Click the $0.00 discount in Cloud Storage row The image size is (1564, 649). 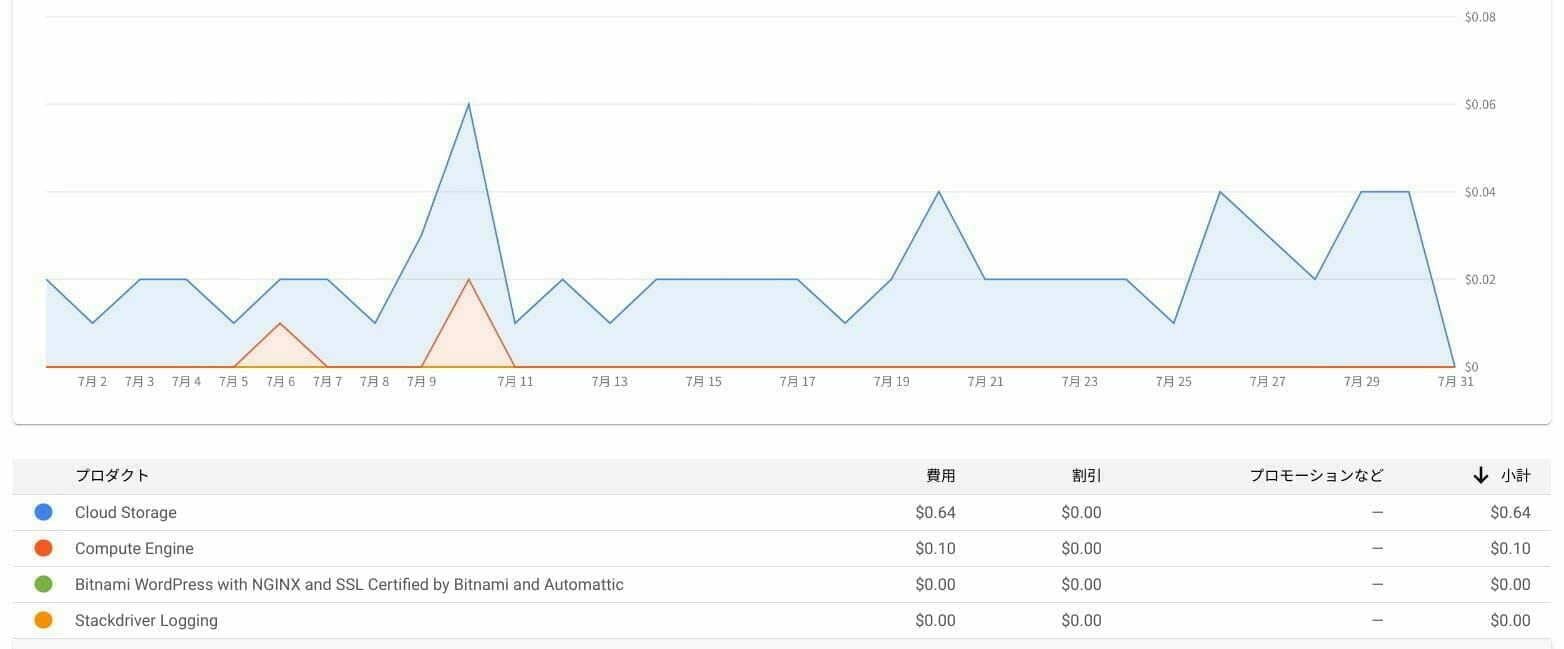tap(1081, 512)
